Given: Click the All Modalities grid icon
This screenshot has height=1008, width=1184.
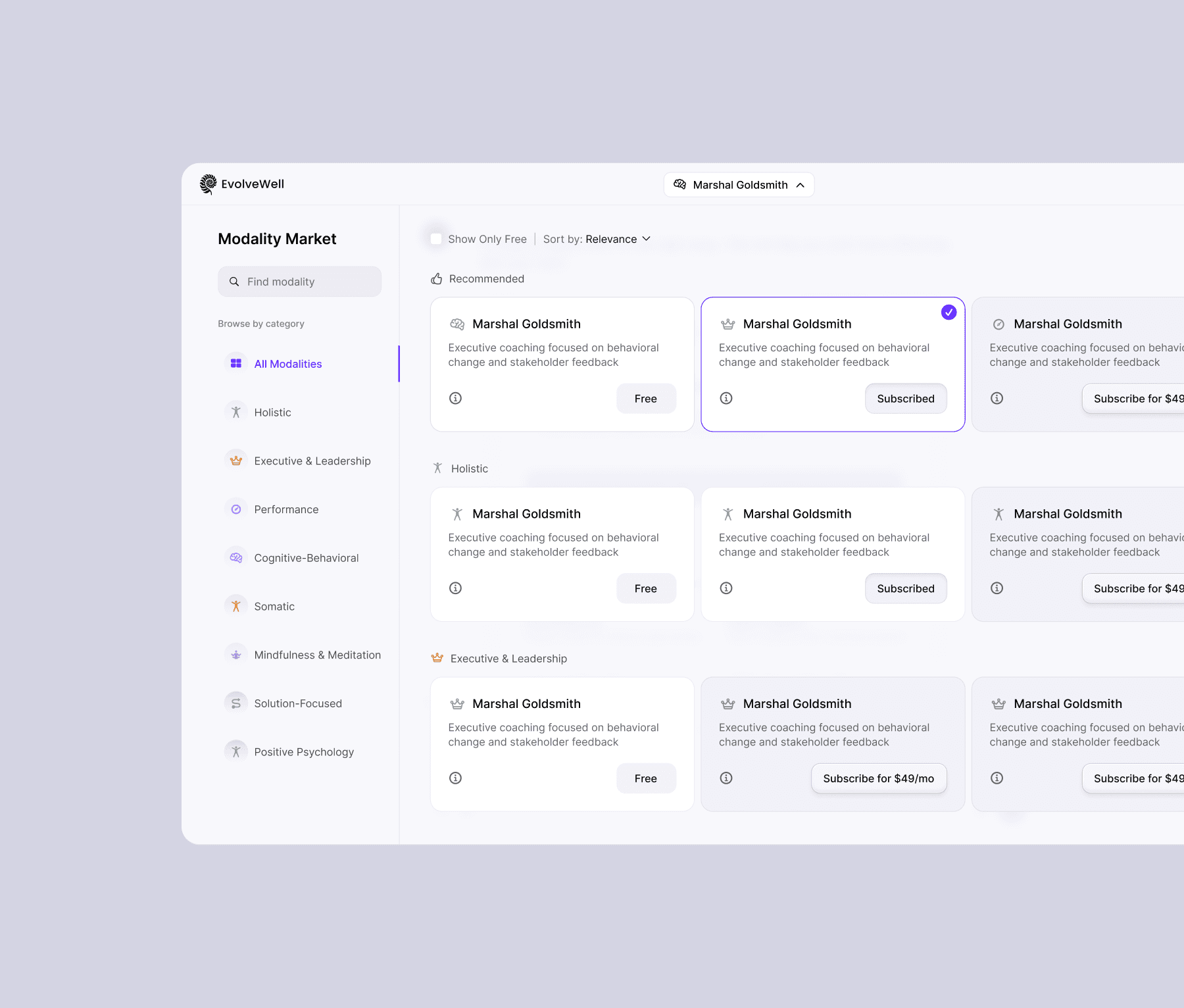Looking at the screenshot, I should coord(236,363).
